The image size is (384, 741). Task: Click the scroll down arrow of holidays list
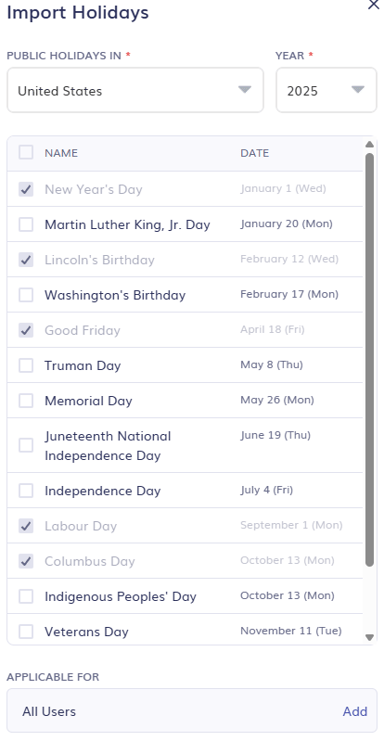[x=370, y=638]
